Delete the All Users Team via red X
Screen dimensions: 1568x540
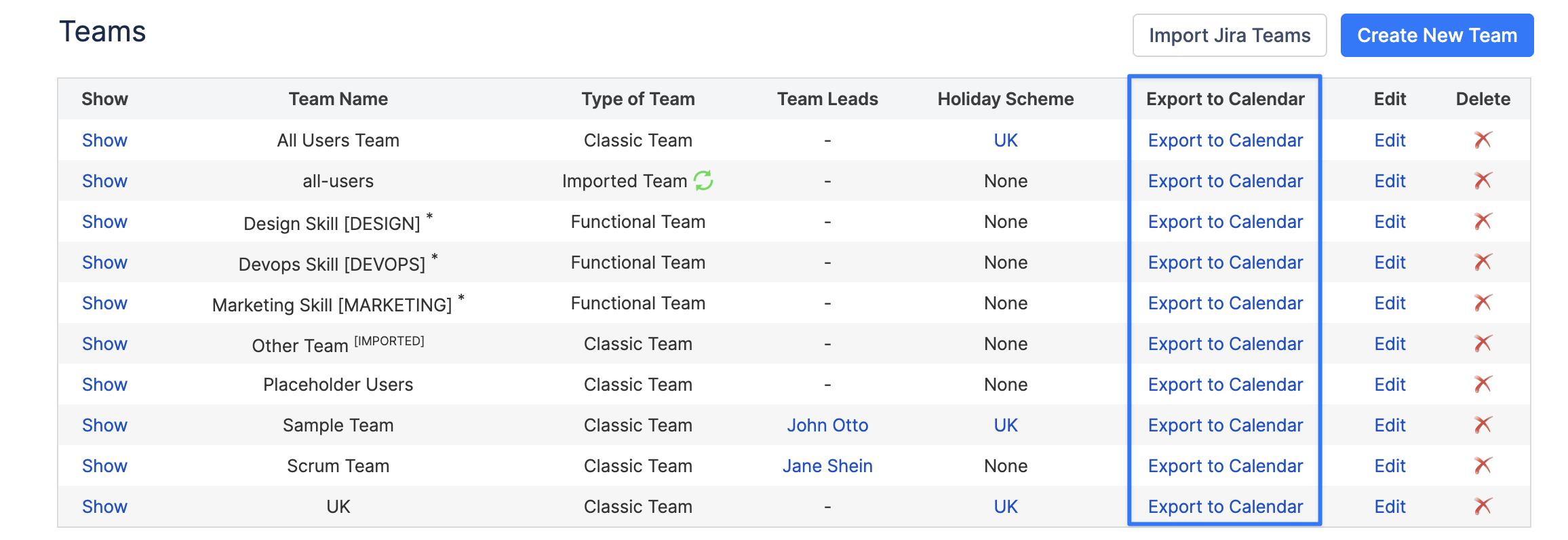tap(1483, 140)
